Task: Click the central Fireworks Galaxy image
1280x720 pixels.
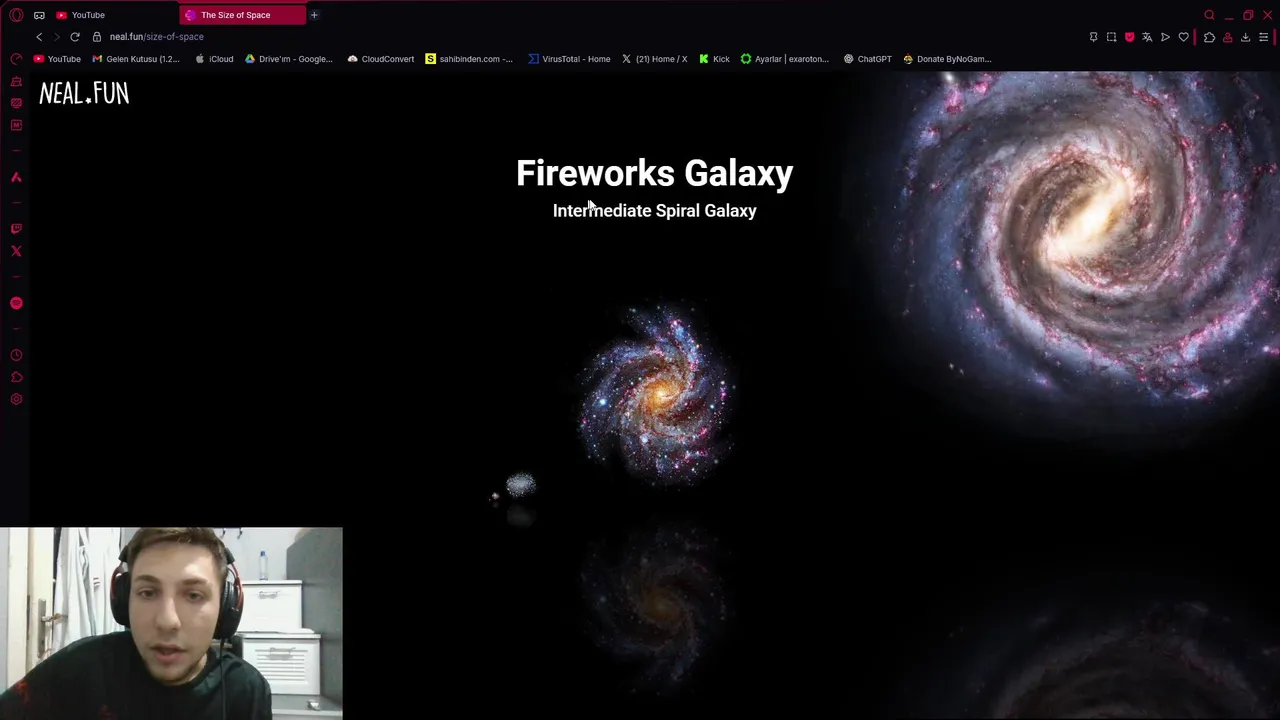Action: click(x=657, y=395)
